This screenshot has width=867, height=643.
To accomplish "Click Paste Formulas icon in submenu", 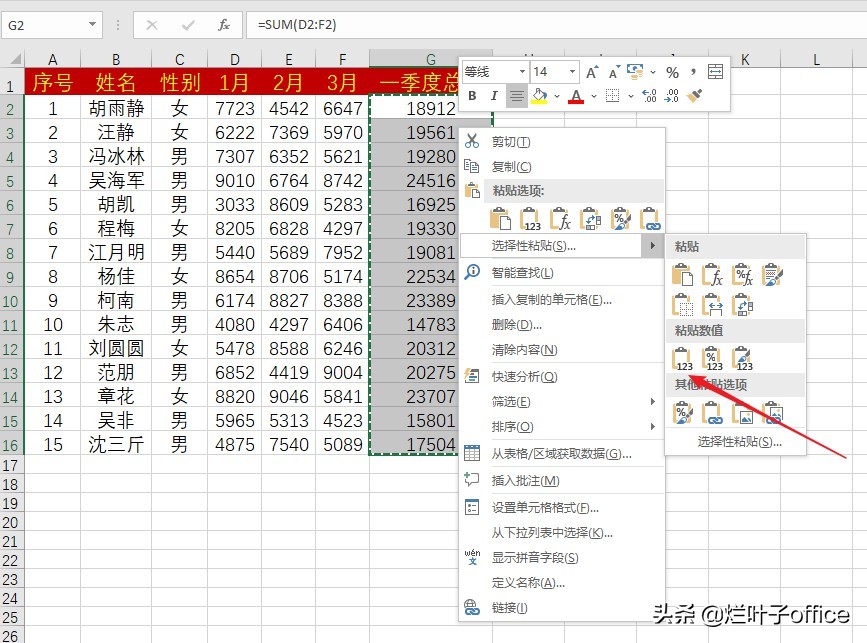I will [712, 274].
